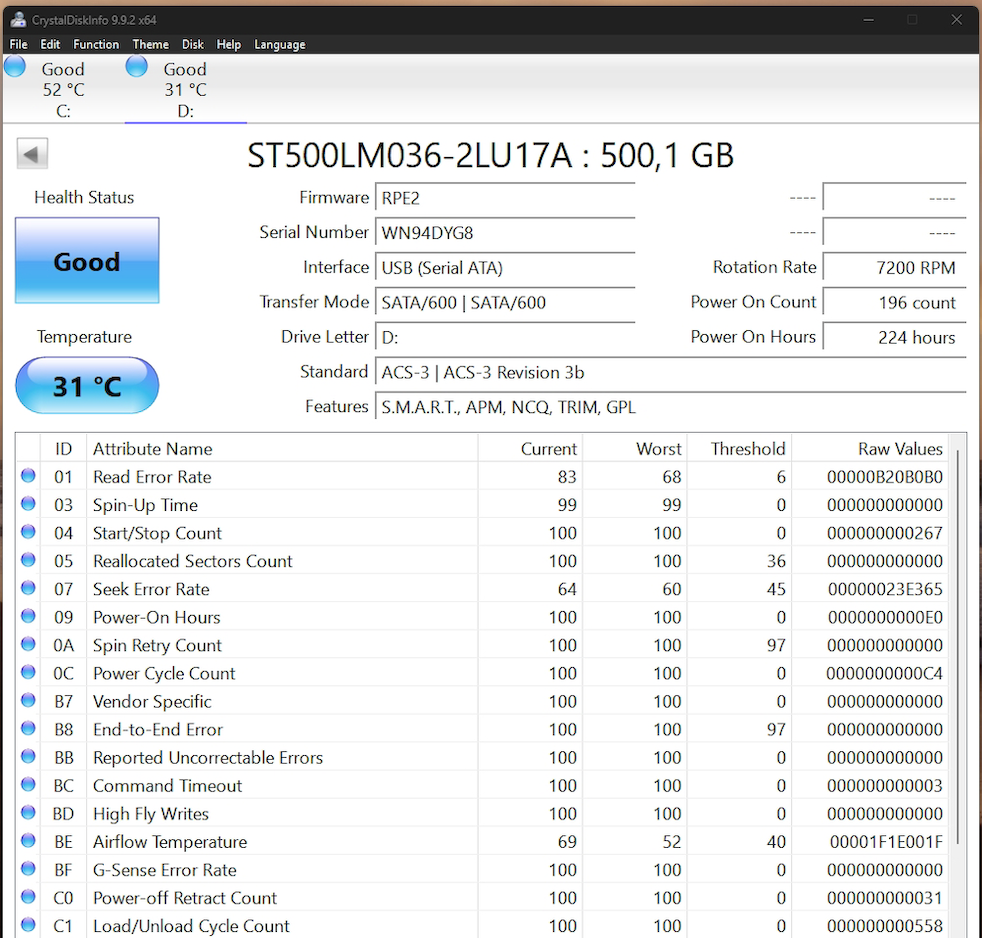Open the Disk menu

[193, 44]
